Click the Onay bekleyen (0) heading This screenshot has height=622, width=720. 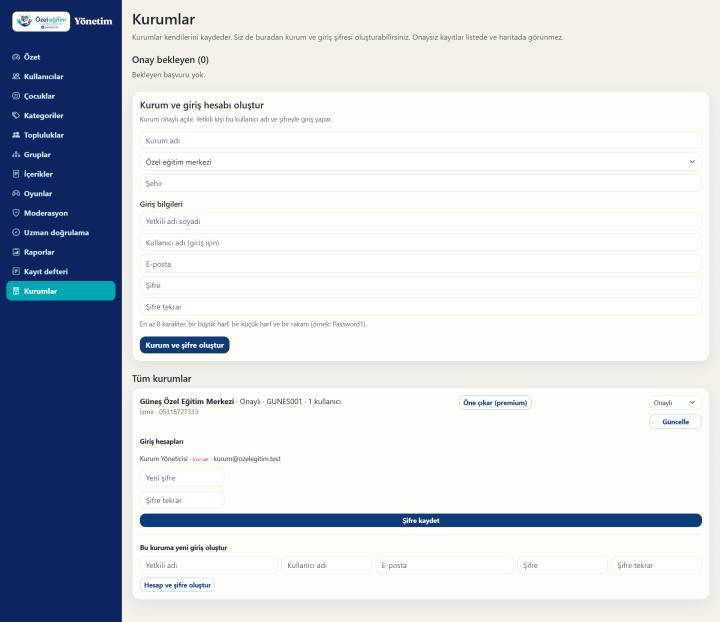pyautogui.click(x=170, y=60)
